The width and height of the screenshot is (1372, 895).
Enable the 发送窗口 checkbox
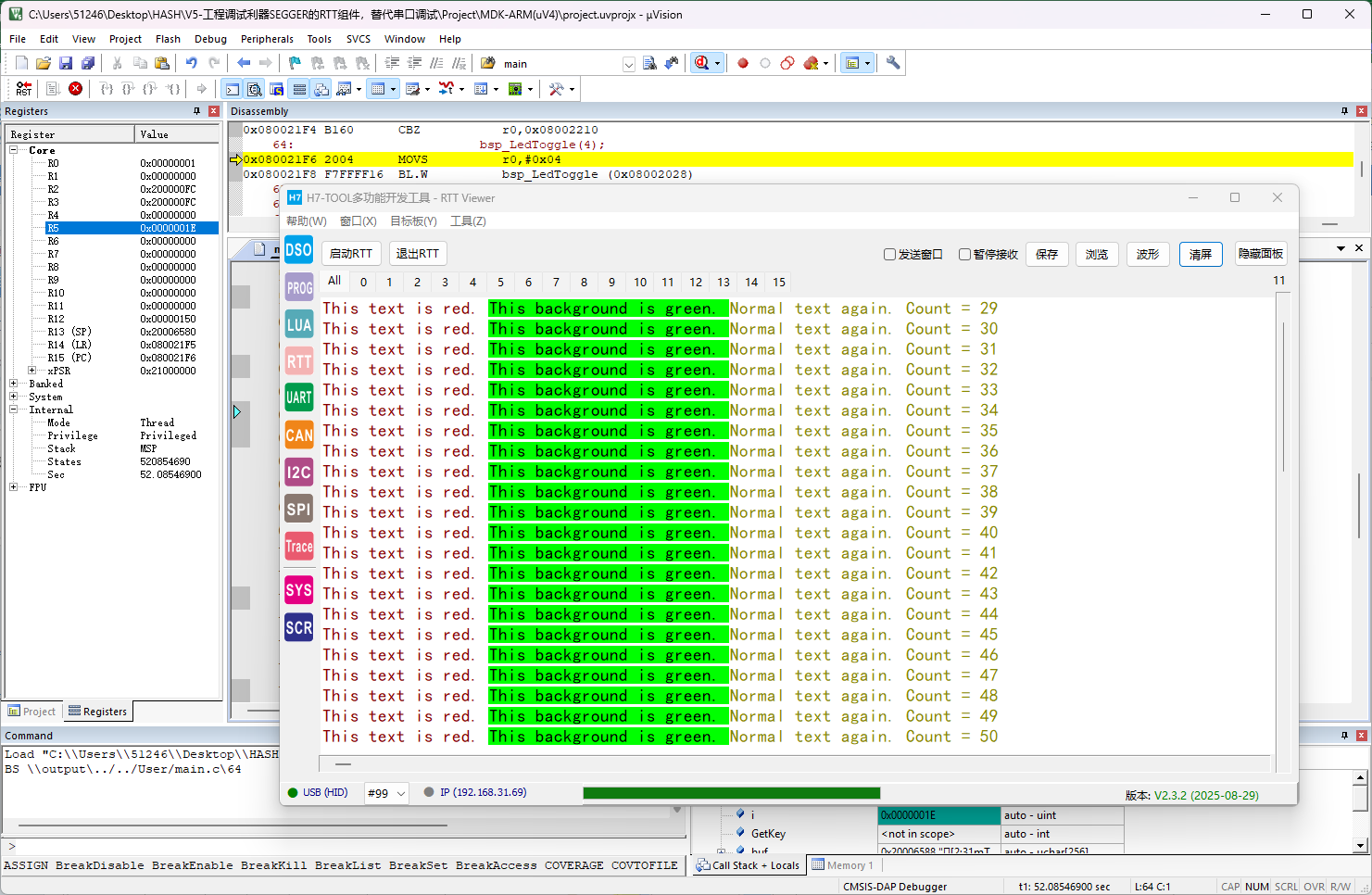click(890, 255)
